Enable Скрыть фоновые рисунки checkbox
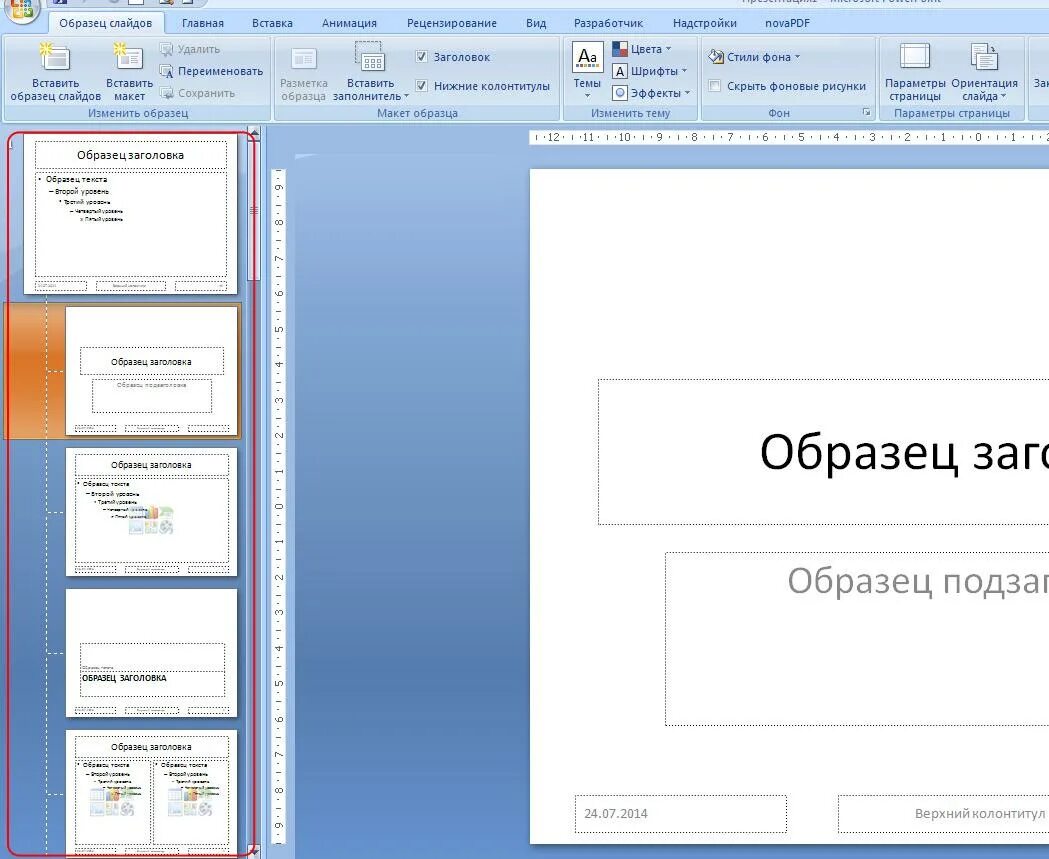Image resolution: width=1049 pixels, height=859 pixels. (x=714, y=86)
